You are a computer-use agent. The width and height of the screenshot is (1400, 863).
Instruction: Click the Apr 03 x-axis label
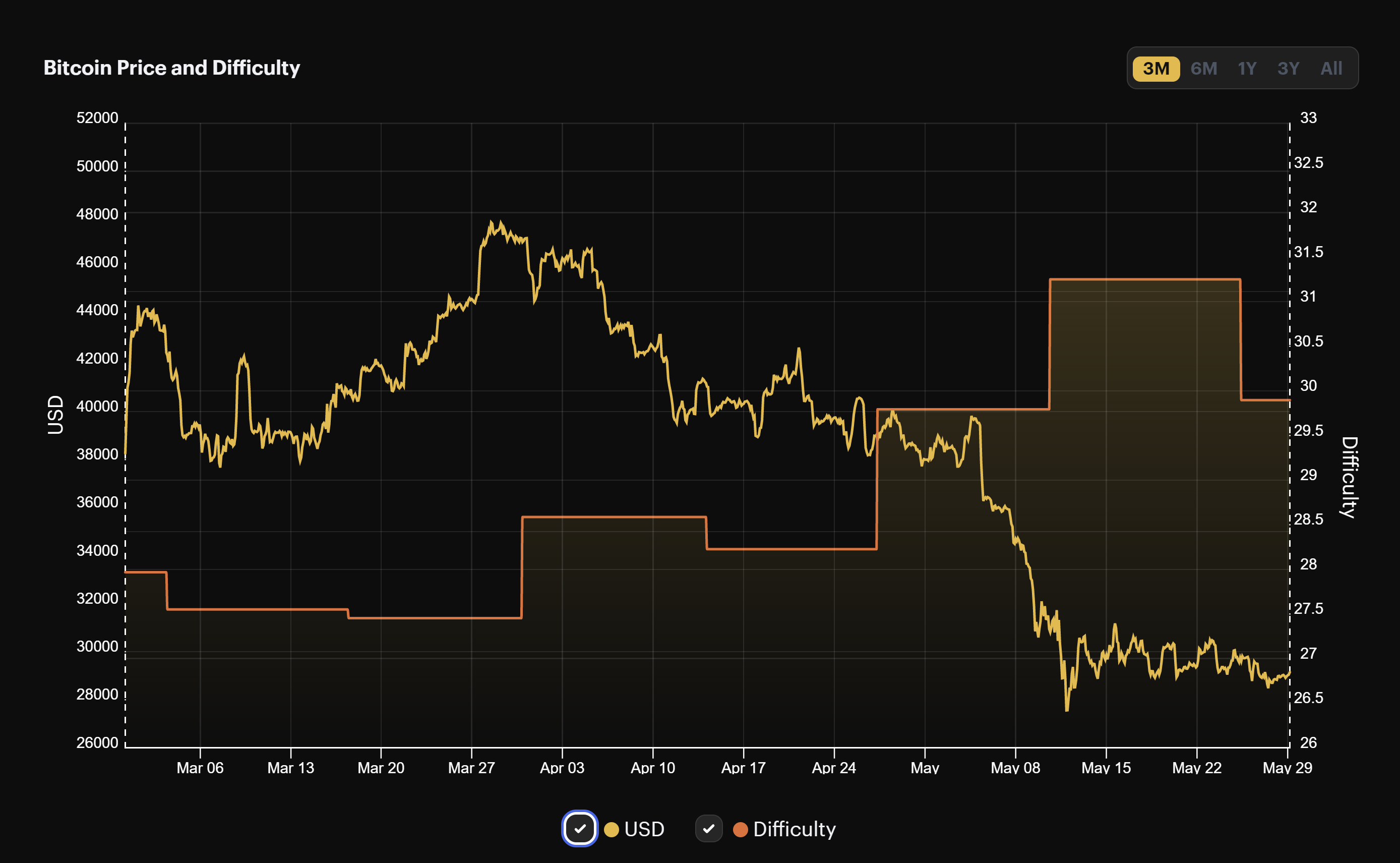tap(562, 768)
